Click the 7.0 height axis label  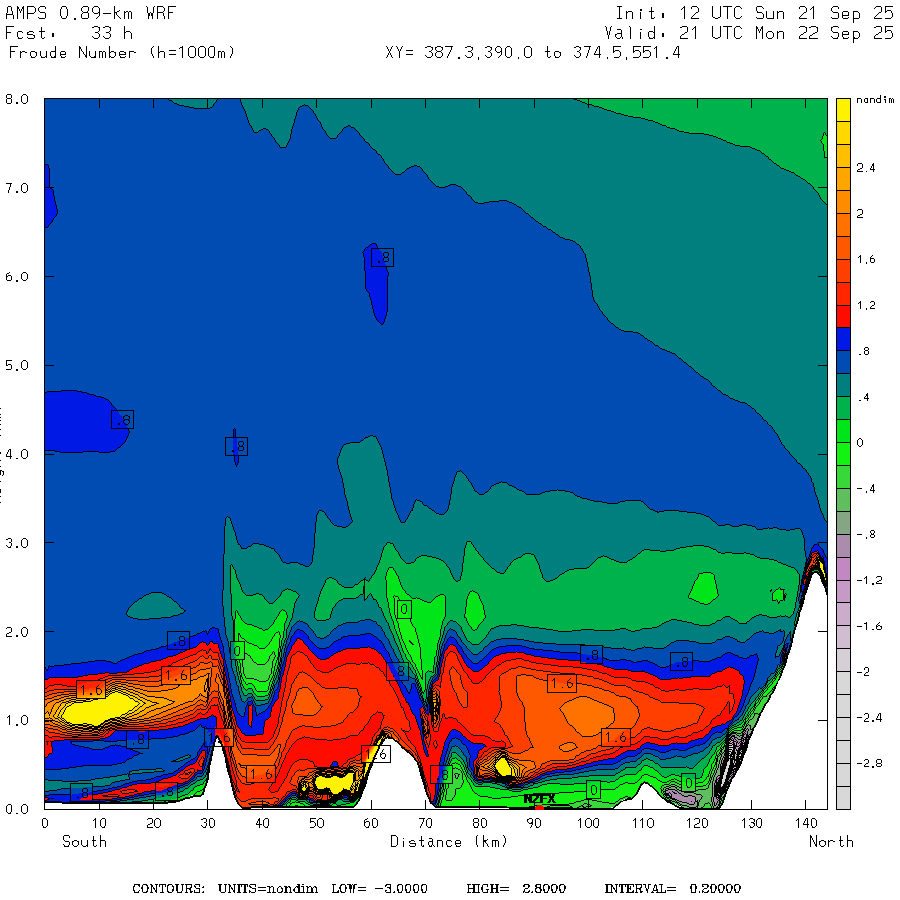[17, 188]
